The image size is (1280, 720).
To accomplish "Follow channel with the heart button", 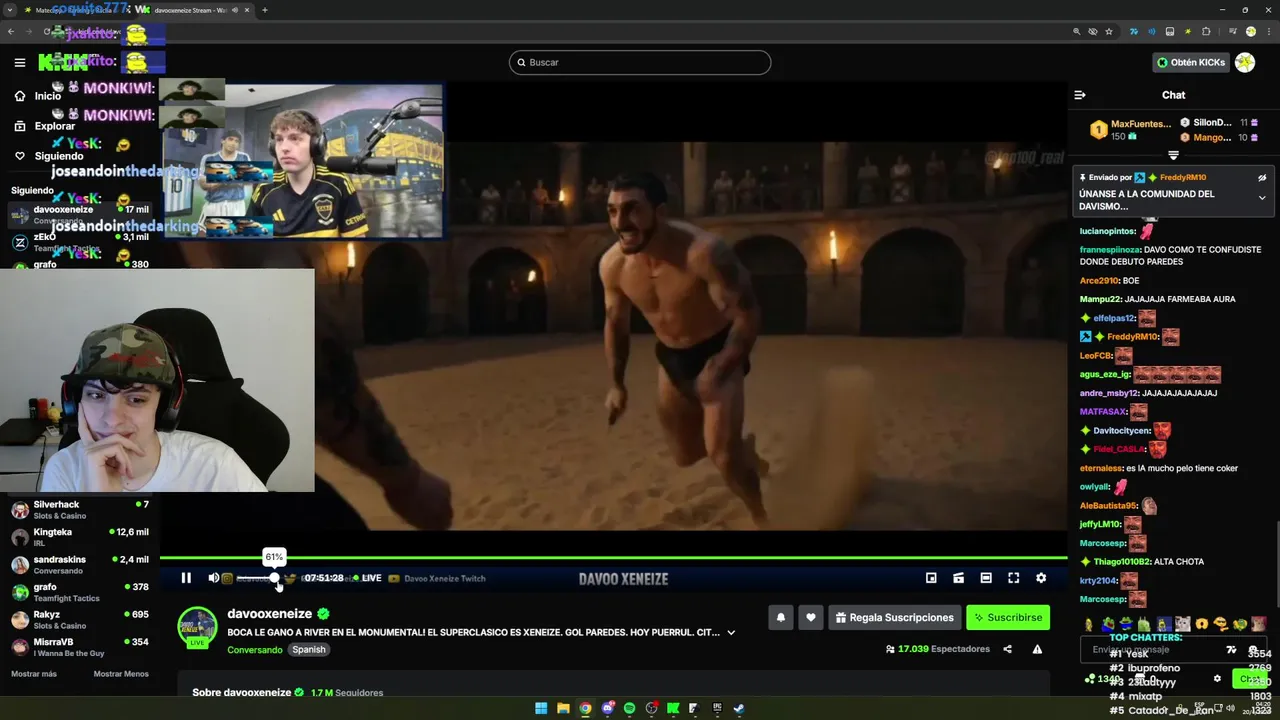I will (811, 617).
